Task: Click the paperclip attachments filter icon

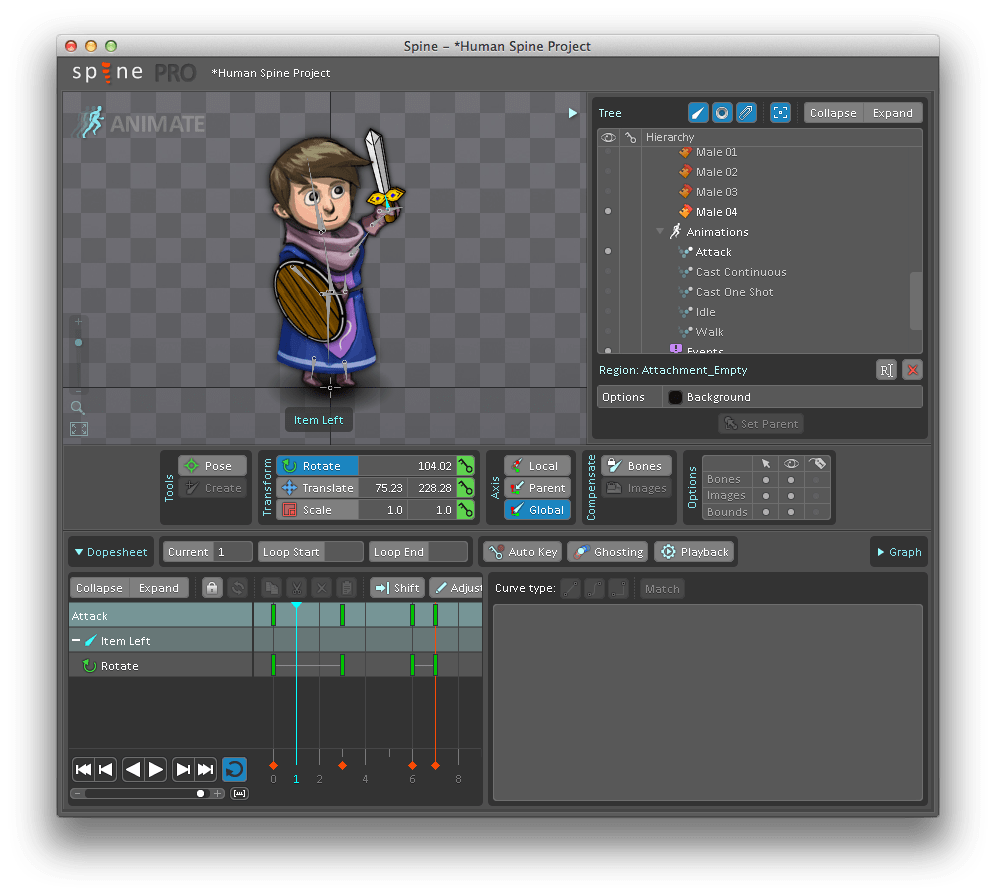Action: click(746, 113)
